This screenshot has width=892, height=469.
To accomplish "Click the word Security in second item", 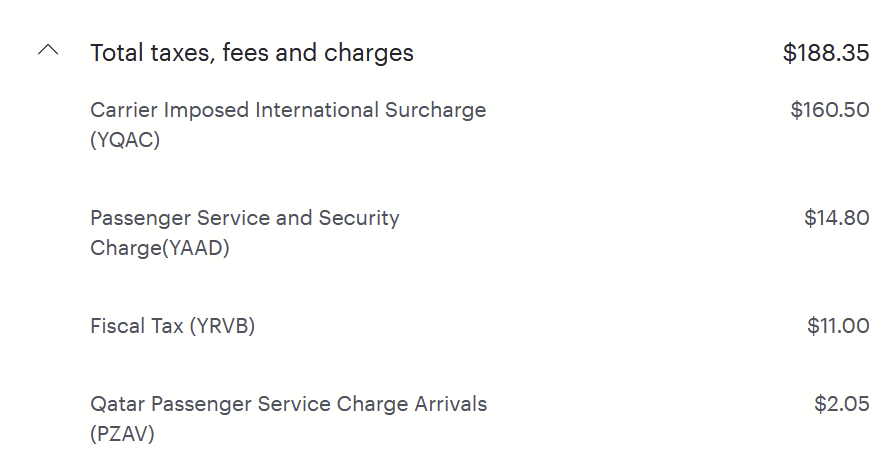I will 359,218.
